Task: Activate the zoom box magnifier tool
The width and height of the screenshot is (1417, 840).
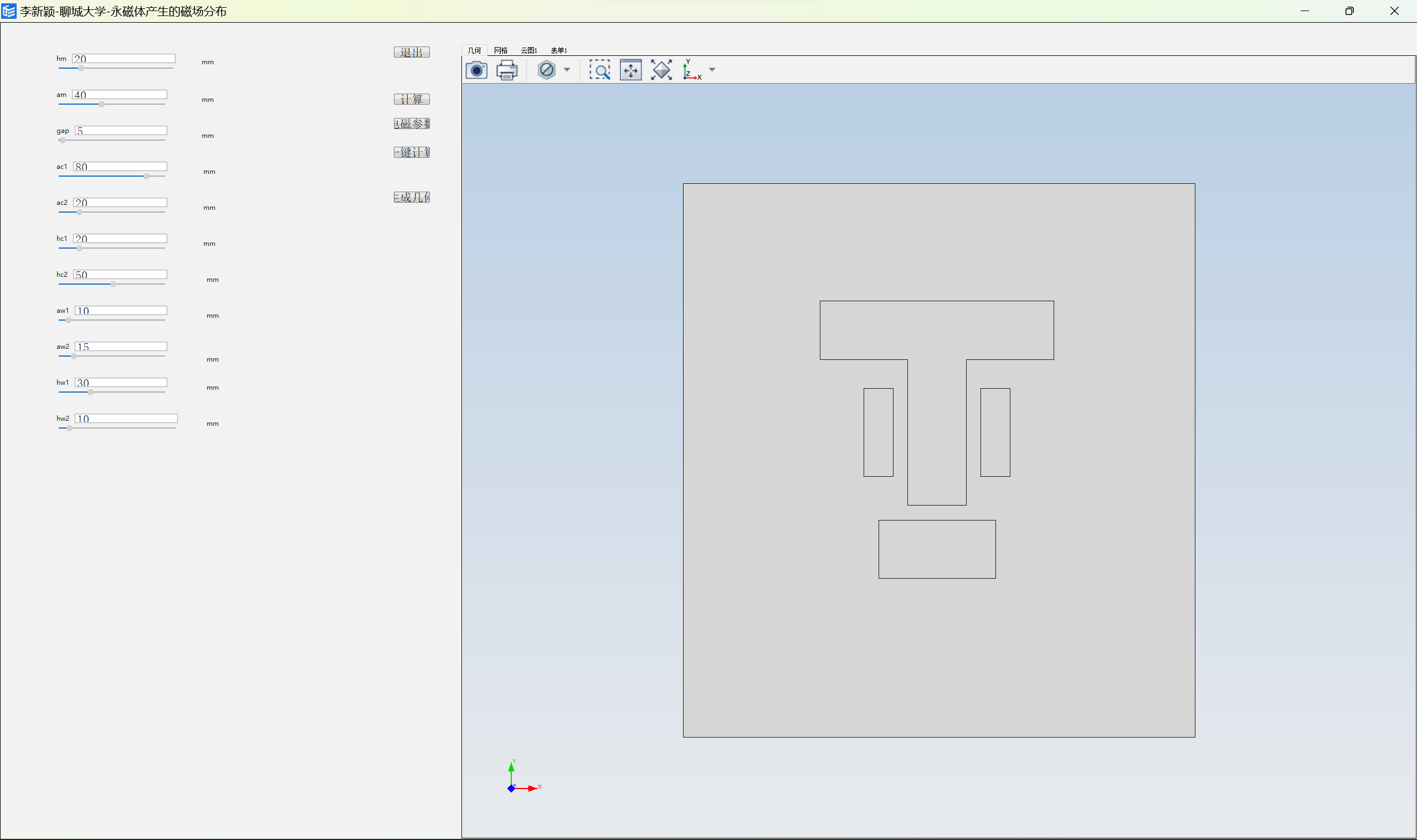Action: pyautogui.click(x=599, y=70)
